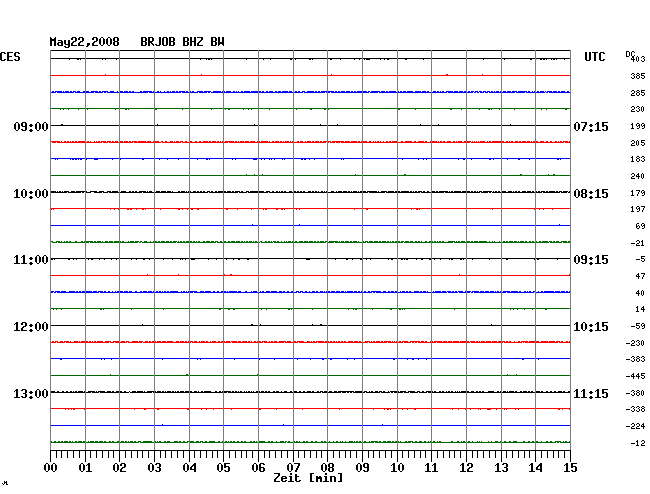Click the minute label "00" on the time axis
The height and width of the screenshot is (494, 650).
tap(51, 467)
